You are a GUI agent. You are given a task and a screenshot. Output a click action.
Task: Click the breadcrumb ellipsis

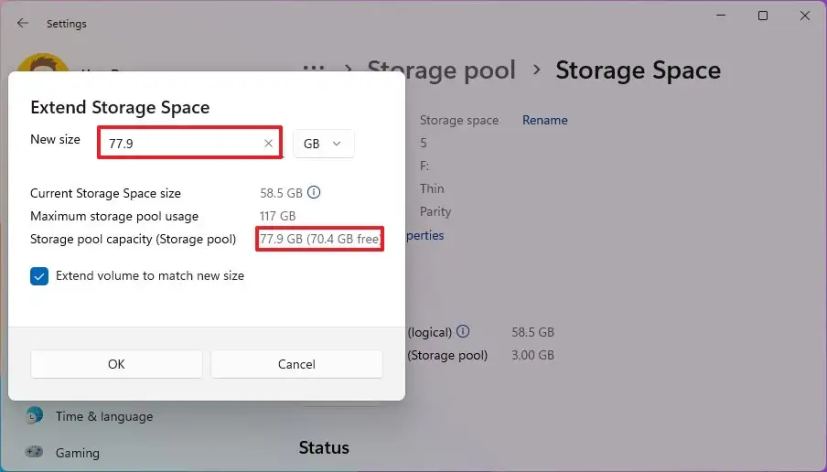[x=314, y=69]
